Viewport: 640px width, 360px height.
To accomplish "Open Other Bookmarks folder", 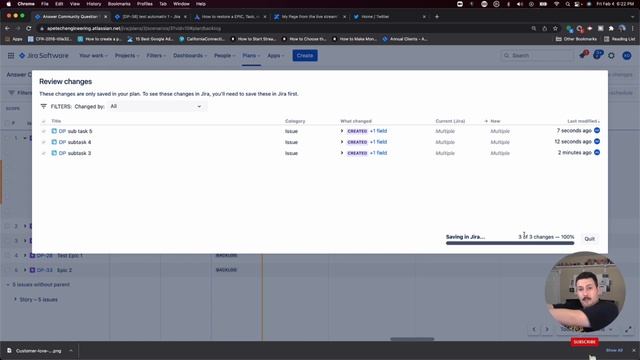I will pyautogui.click(x=576, y=39).
